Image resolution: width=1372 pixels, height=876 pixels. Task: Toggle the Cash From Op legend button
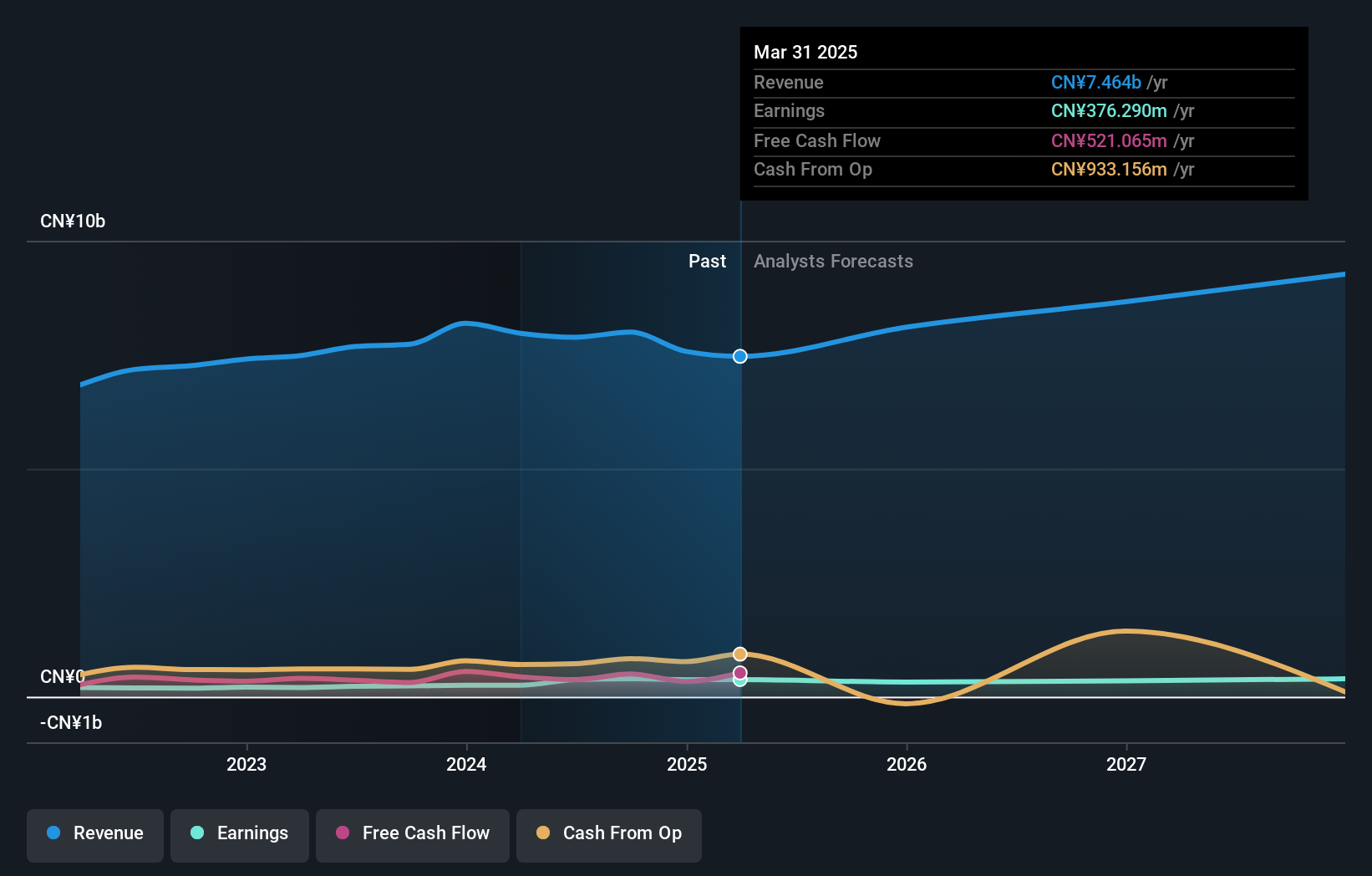[x=609, y=835]
